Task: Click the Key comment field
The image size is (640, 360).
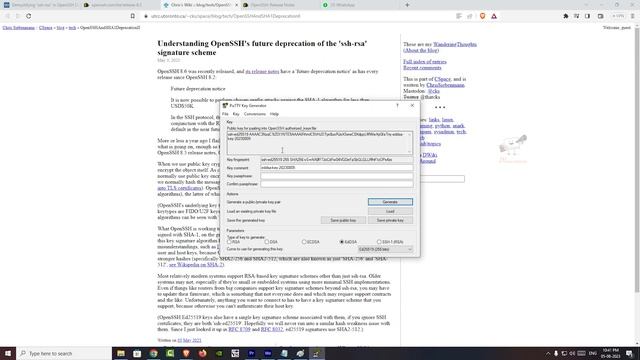Action: point(336,168)
